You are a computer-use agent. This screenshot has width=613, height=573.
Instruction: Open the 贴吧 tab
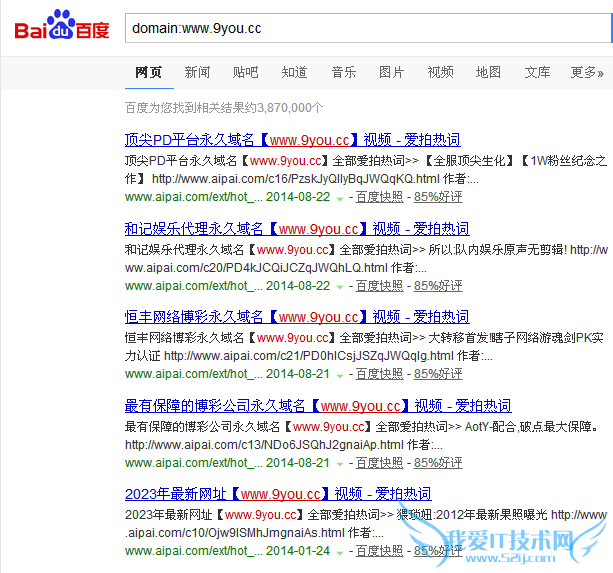[x=246, y=72]
